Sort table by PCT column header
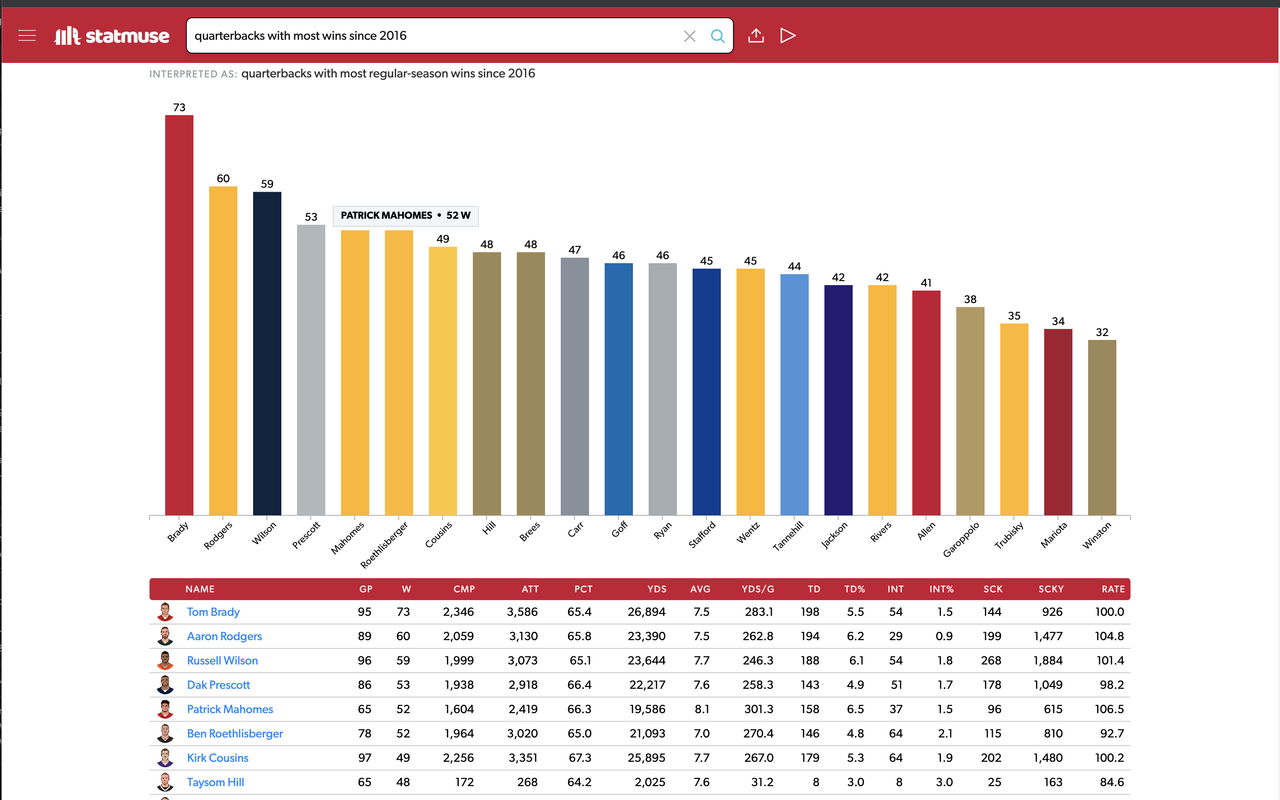This screenshot has height=800, width=1280. coord(583,589)
